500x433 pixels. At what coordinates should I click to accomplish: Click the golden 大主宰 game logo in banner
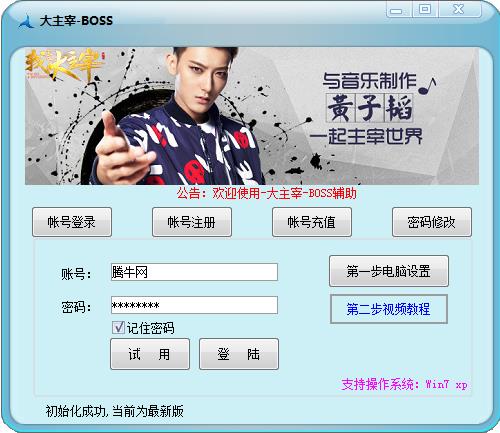(64, 65)
